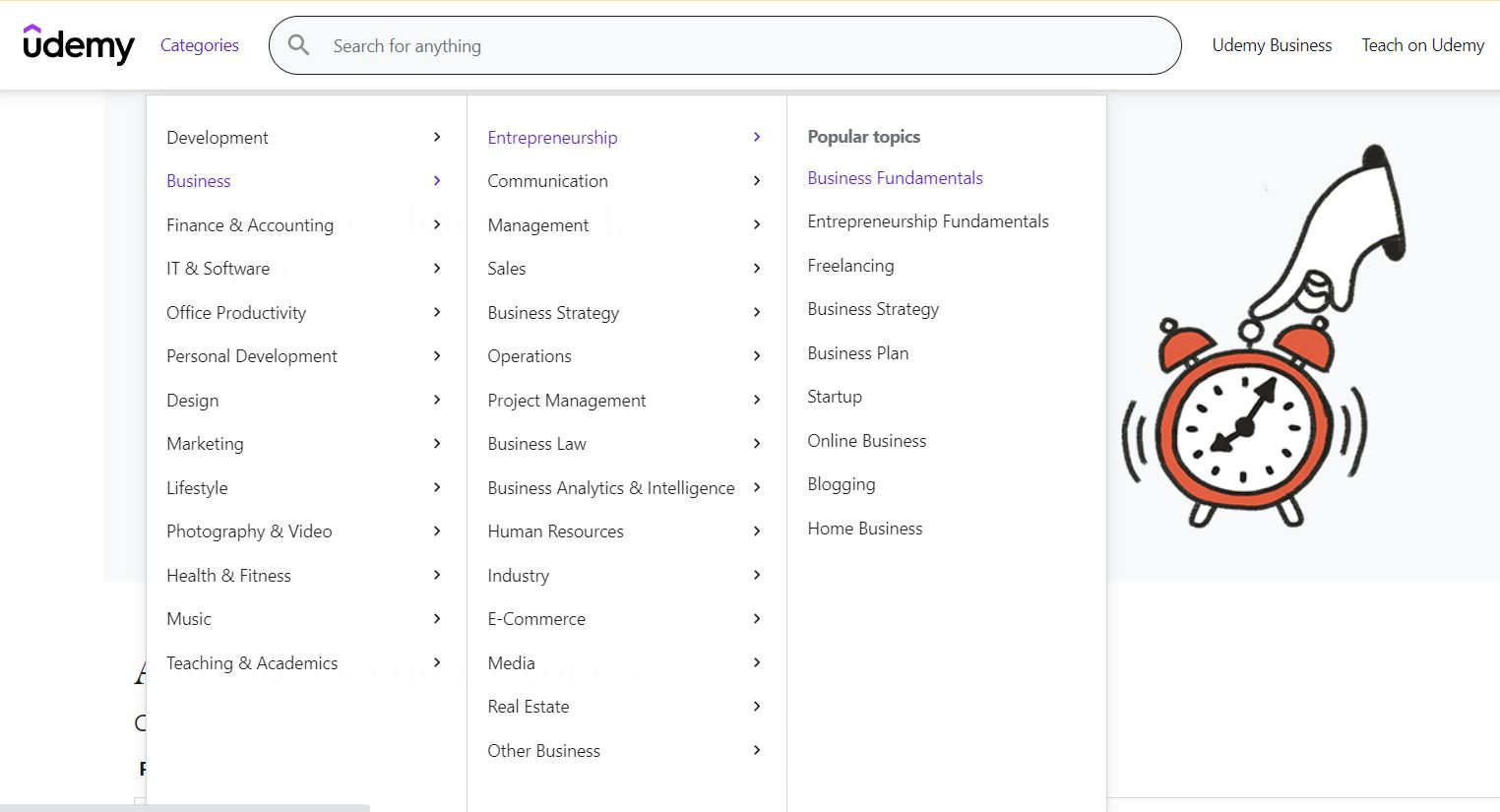Expand Teaching & Academics chevron

pos(437,662)
